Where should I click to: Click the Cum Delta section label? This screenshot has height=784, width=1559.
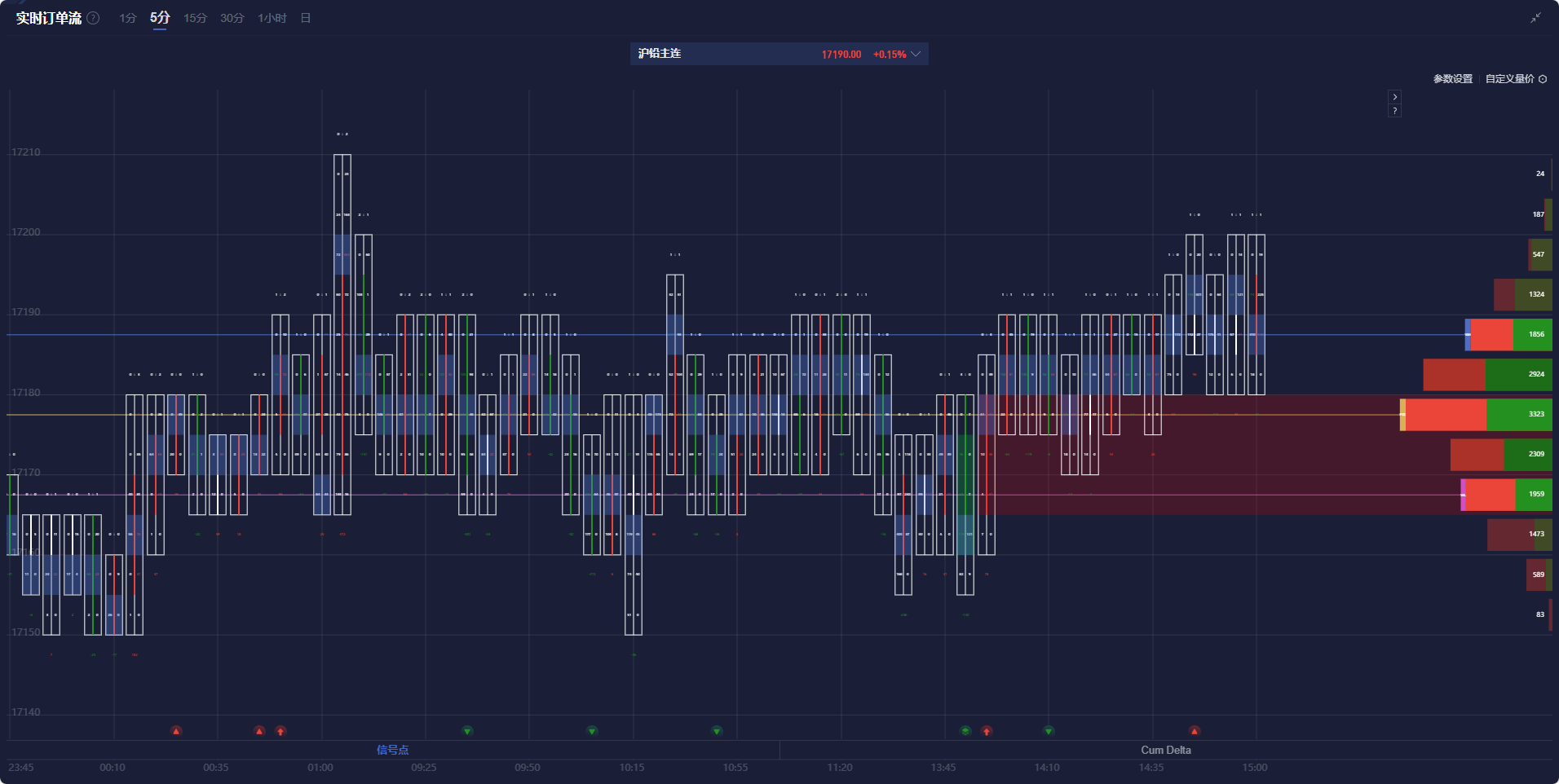coord(1166,749)
